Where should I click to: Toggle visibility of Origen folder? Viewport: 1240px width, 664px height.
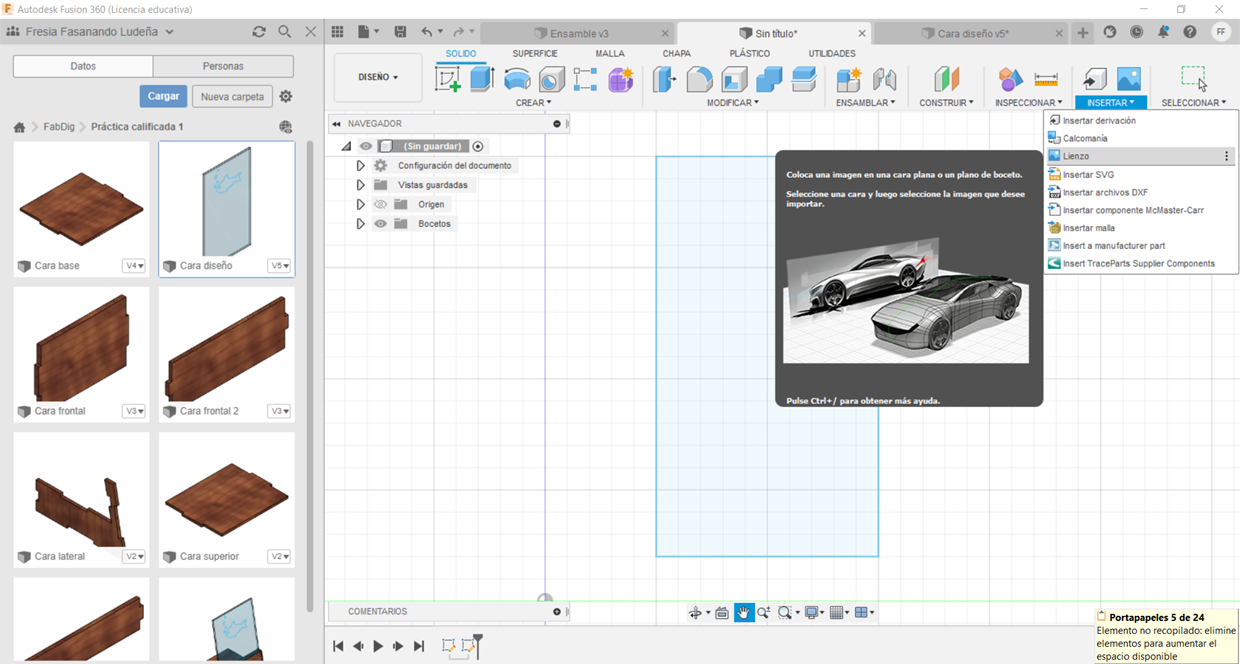point(380,205)
